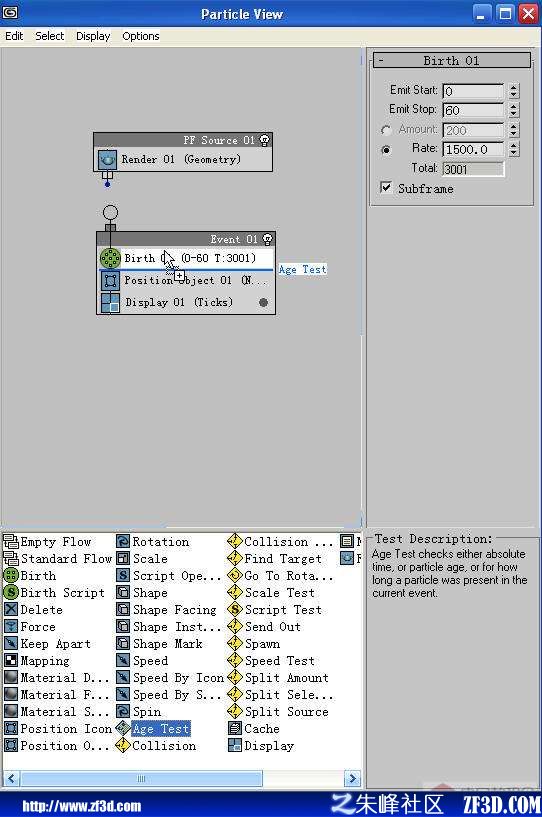Pick the Spawn test from the depot
The height and width of the screenshot is (817, 542).
[x=254, y=643]
